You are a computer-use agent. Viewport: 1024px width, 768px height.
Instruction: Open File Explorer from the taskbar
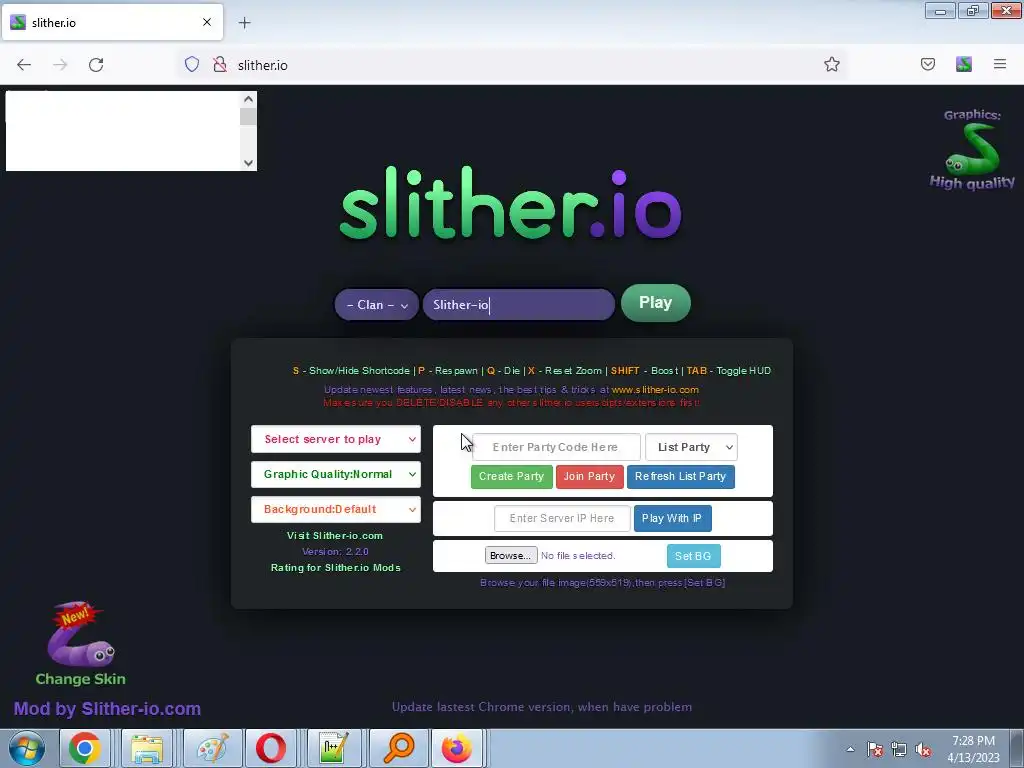coord(147,748)
